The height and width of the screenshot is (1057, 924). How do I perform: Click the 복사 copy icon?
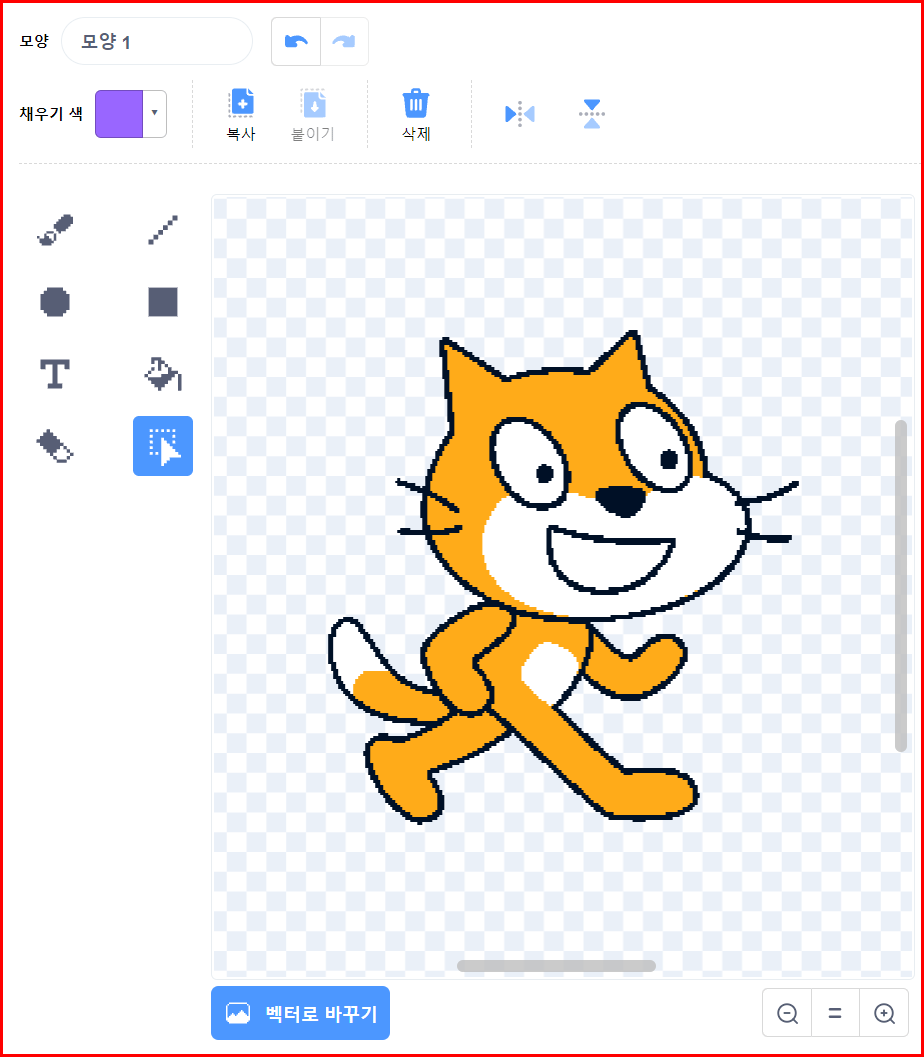(241, 102)
